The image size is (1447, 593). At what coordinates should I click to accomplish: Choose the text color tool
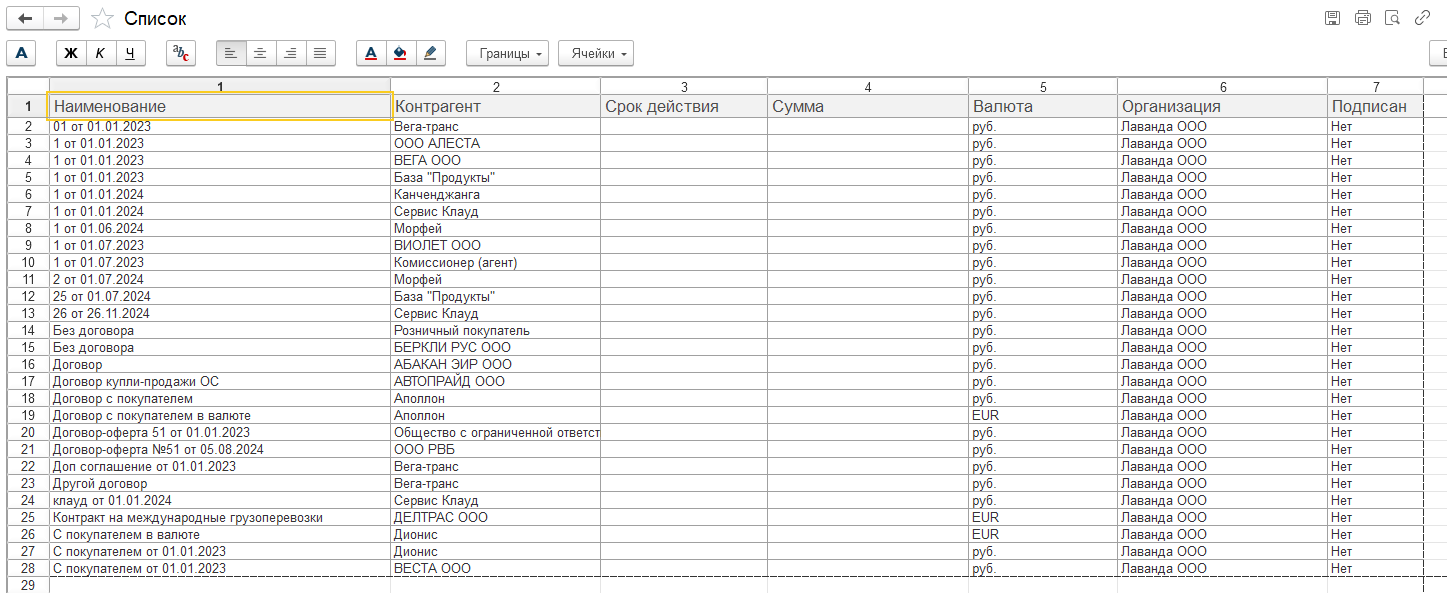[x=371, y=53]
